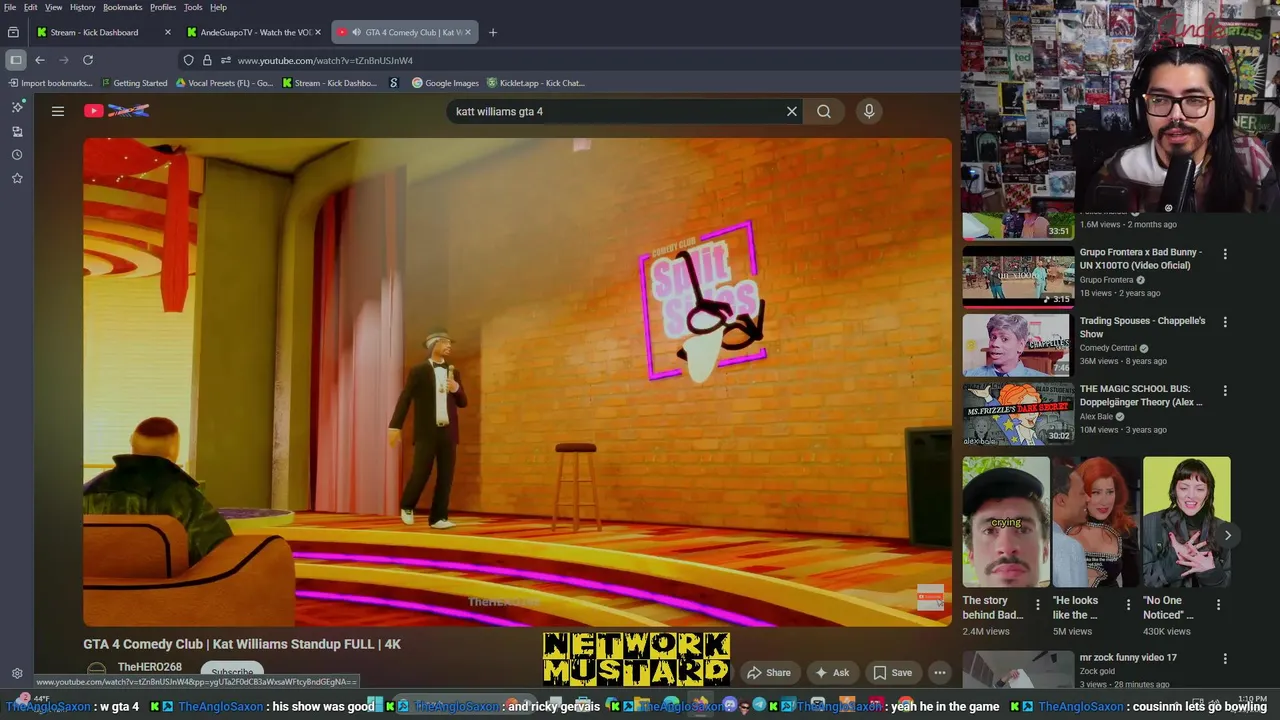Switch to AndeGuapoTV VOD tab
Viewport: 1280px width, 720px height.
[256, 32]
